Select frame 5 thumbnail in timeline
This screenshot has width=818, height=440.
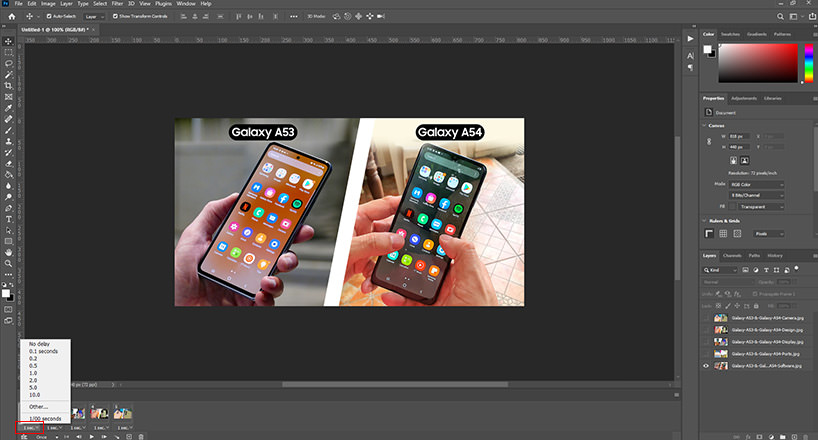coord(123,413)
